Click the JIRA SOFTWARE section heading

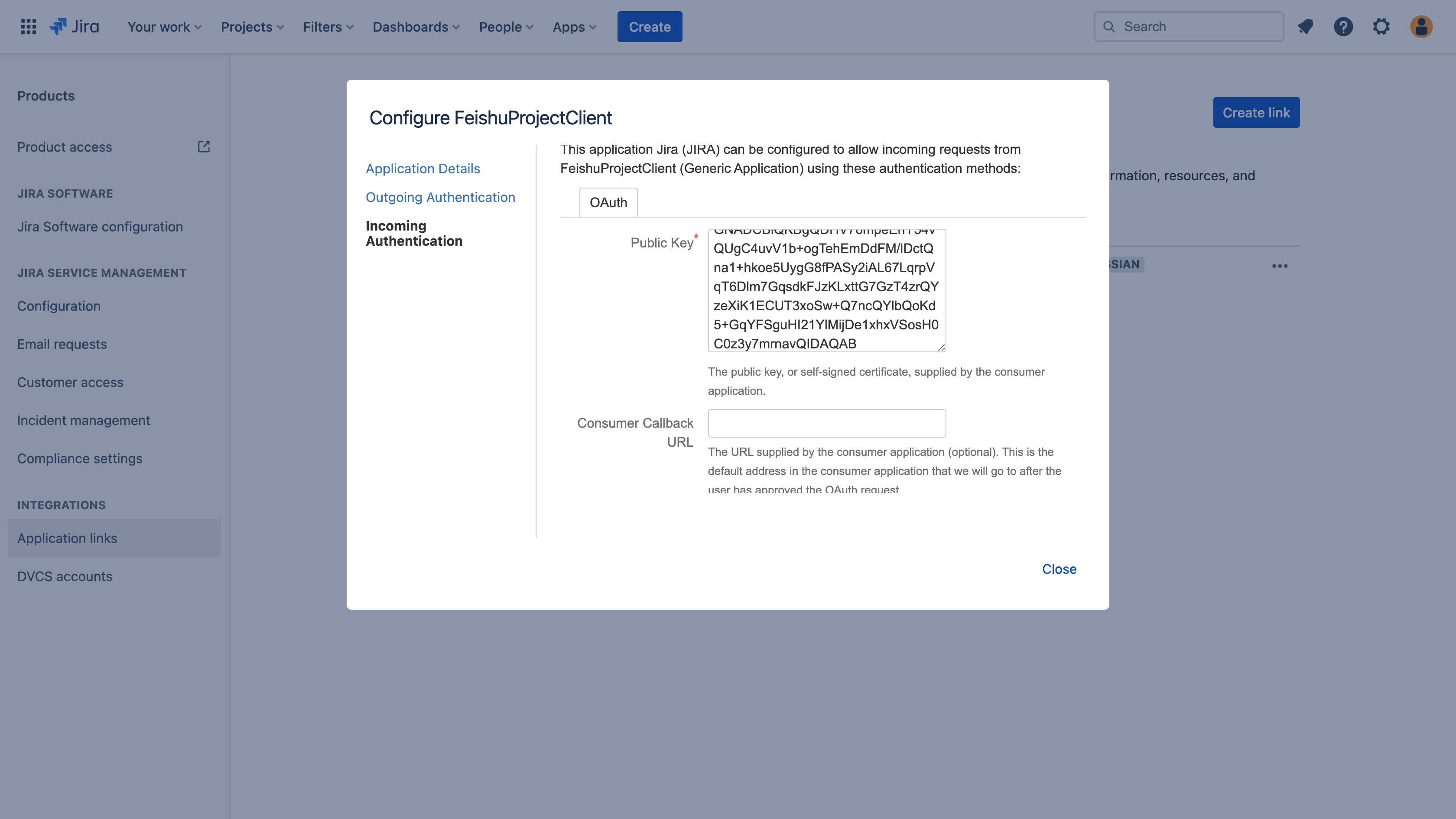click(x=65, y=193)
